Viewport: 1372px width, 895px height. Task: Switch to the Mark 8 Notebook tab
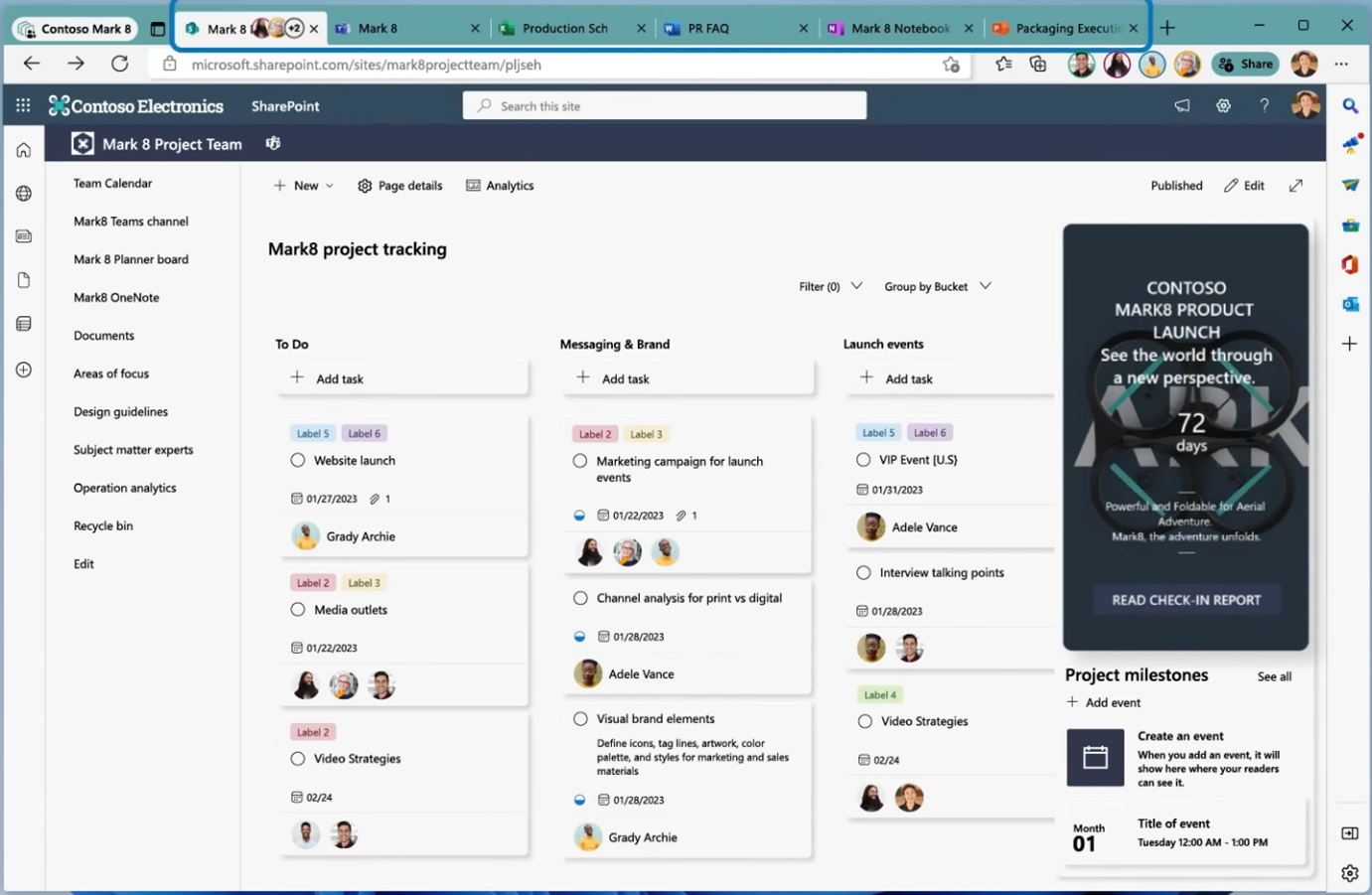coord(900,28)
